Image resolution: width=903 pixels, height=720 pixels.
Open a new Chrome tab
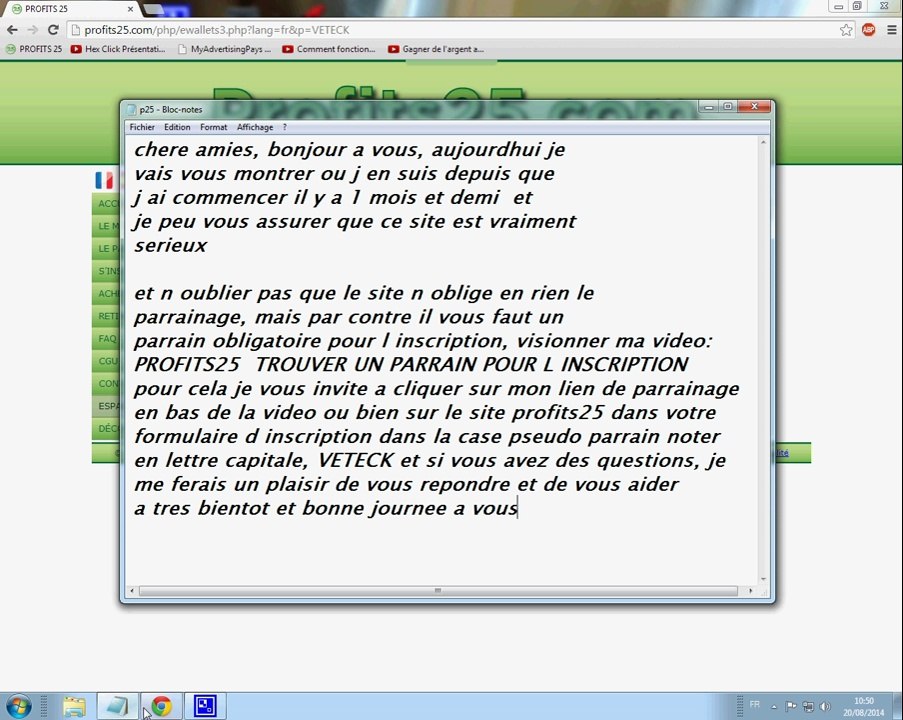(153, 9)
